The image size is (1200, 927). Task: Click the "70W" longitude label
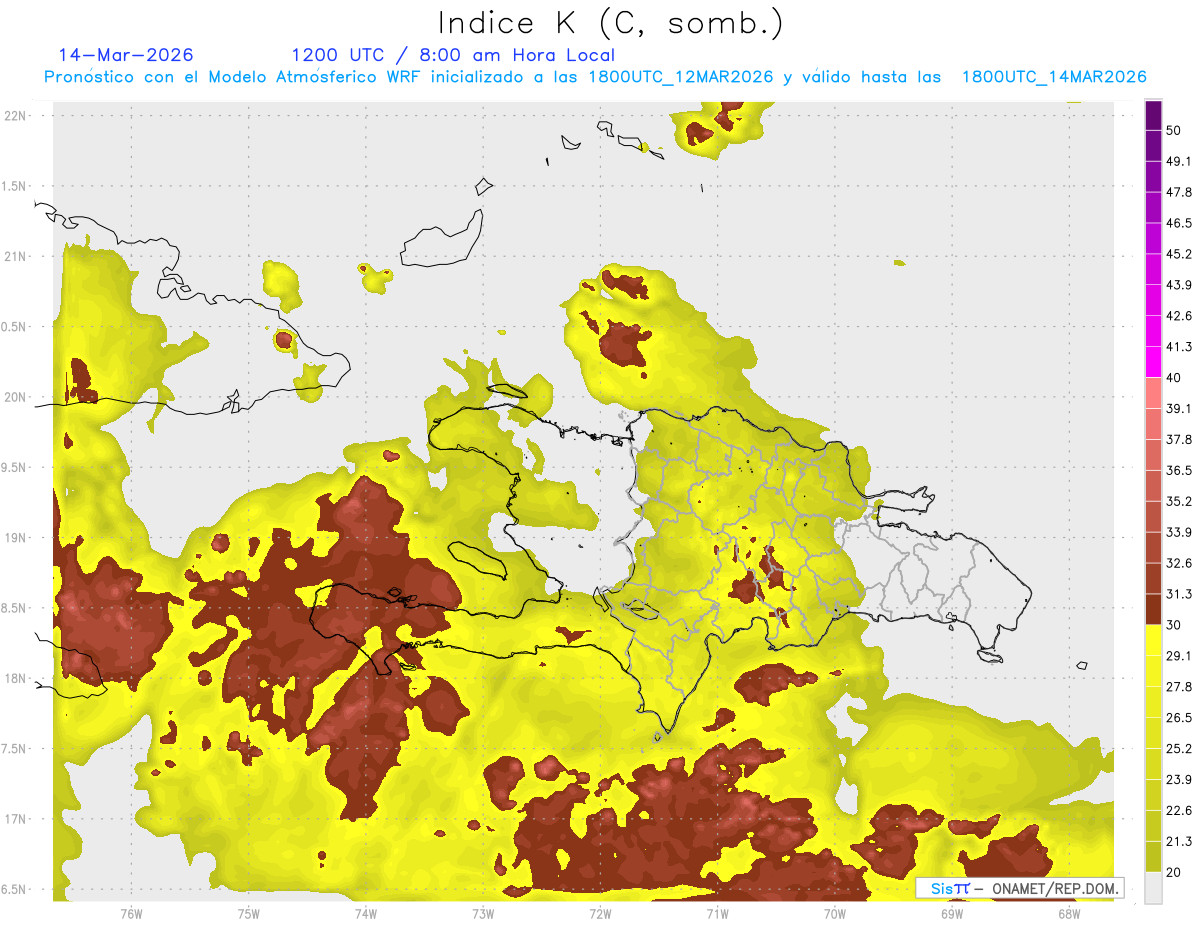pyautogui.click(x=835, y=913)
